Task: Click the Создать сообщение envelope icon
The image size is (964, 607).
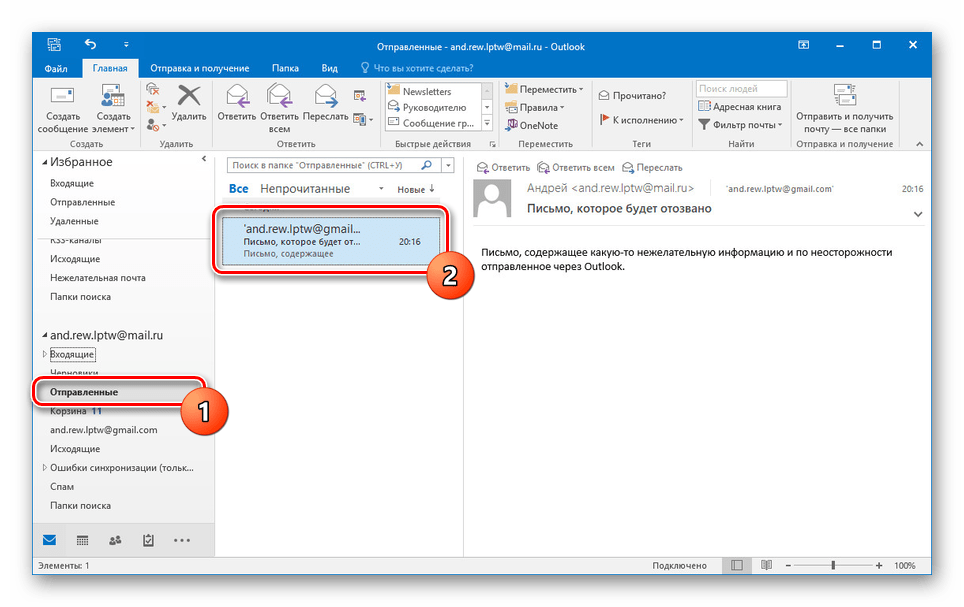Action: [x=63, y=97]
